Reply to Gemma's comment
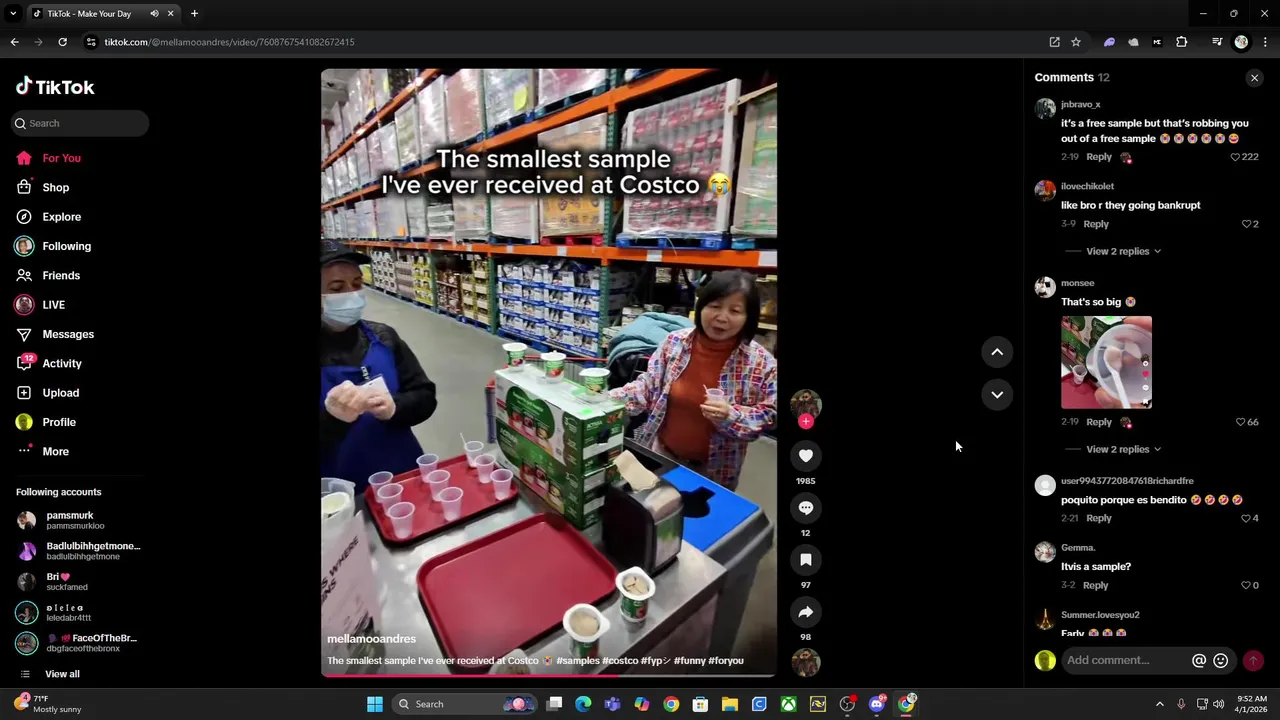Viewport: 1280px width, 720px height. point(1096,585)
